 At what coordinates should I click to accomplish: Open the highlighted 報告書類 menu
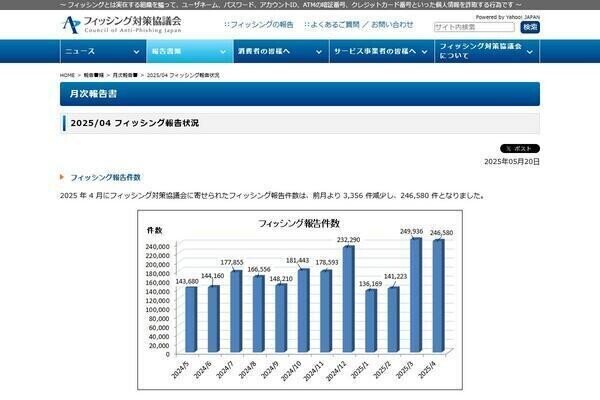(x=190, y=51)
